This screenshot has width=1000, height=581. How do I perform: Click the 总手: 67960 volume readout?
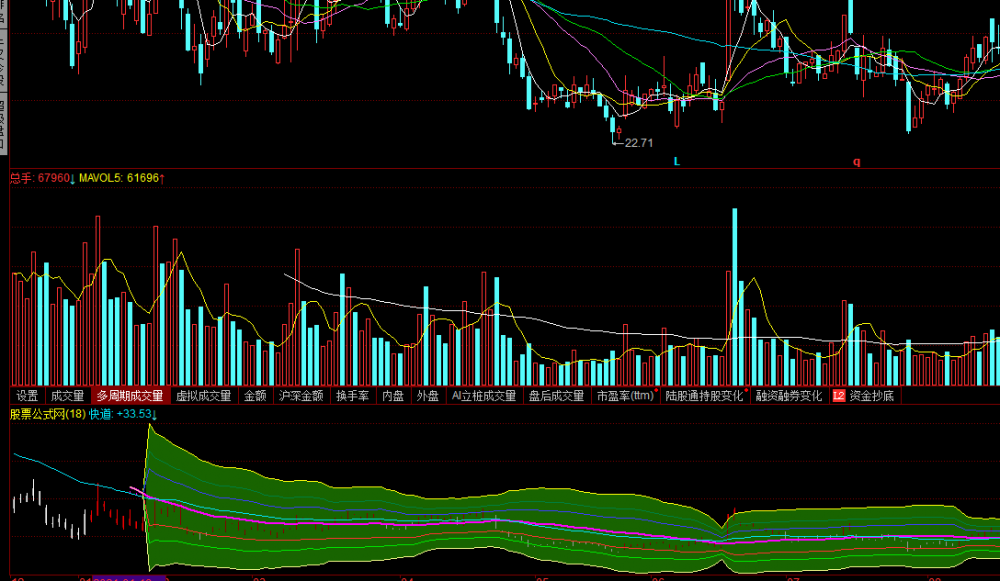click(x=43, y=178)
